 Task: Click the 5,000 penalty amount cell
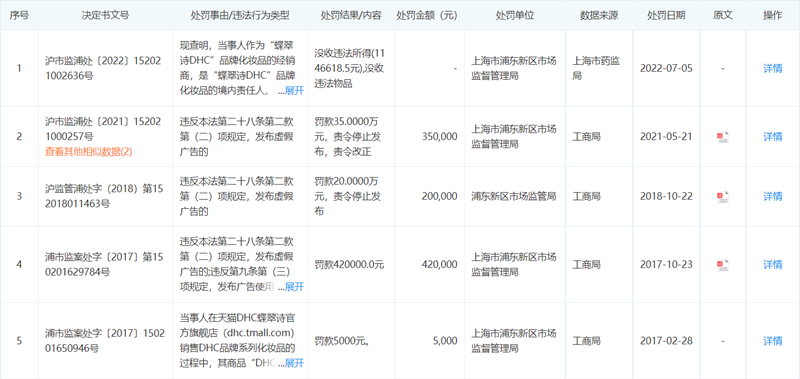[x=445, y=341]
